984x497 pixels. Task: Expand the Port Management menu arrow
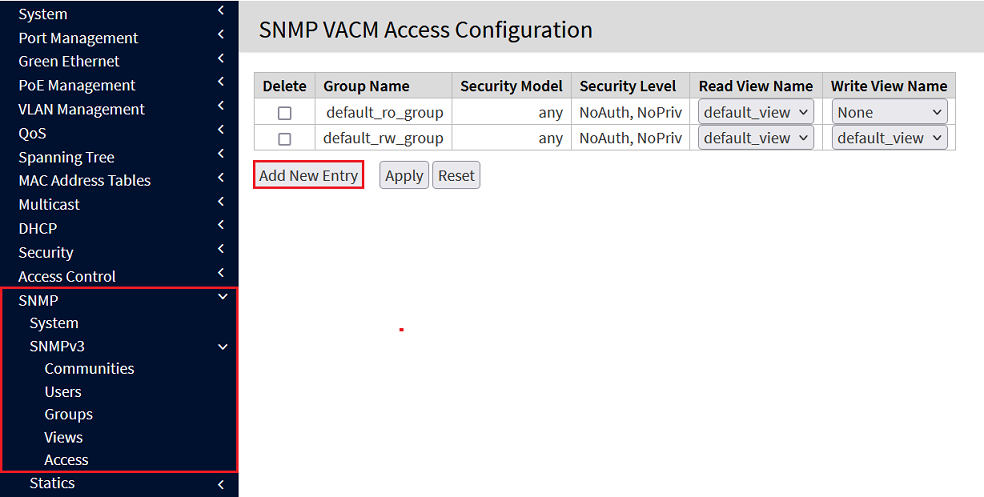tap(220, 35)
